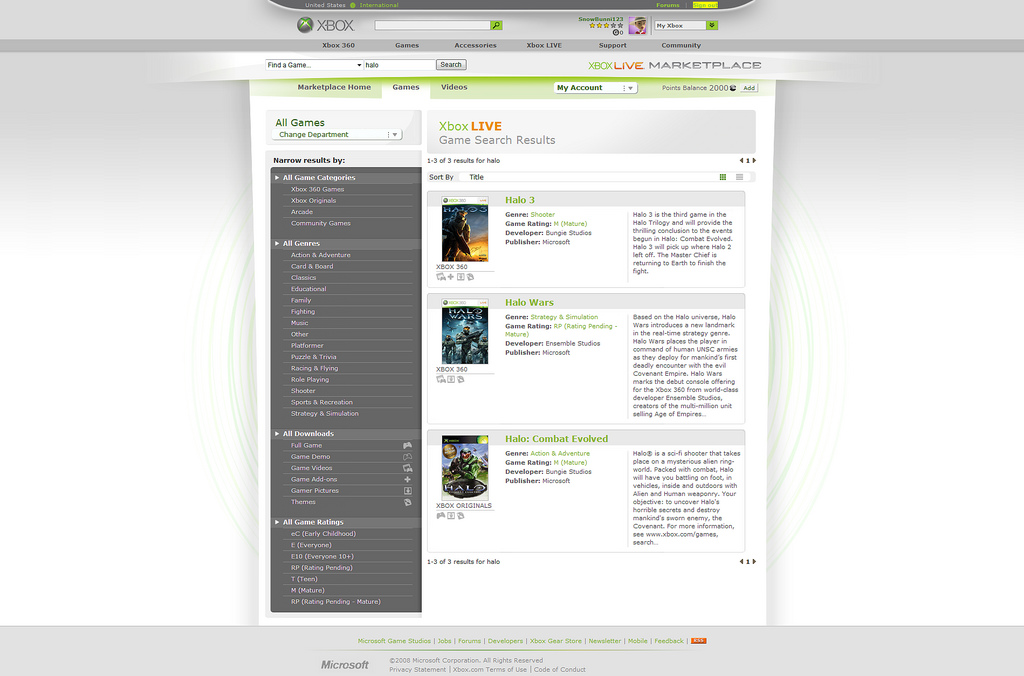Open the My Xbox dropdown menu

pyautogui.click(x=686, y=25)
